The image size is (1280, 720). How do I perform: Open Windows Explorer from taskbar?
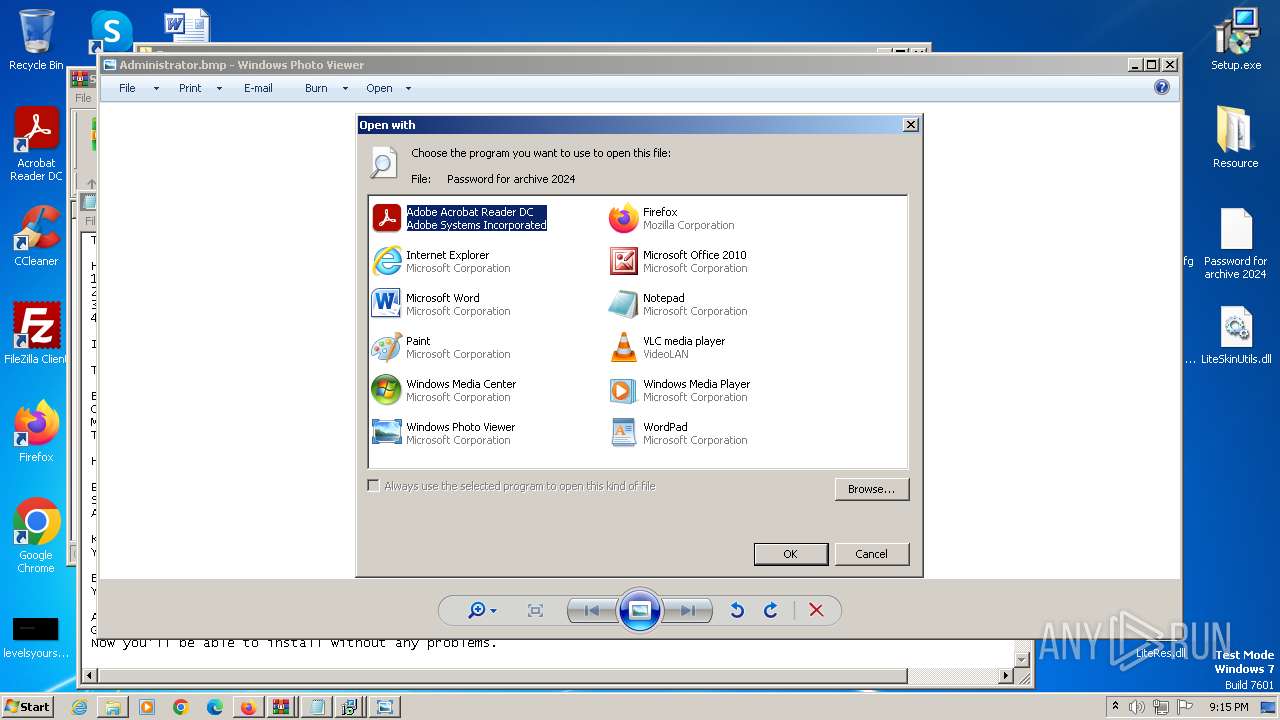[113, 707]
